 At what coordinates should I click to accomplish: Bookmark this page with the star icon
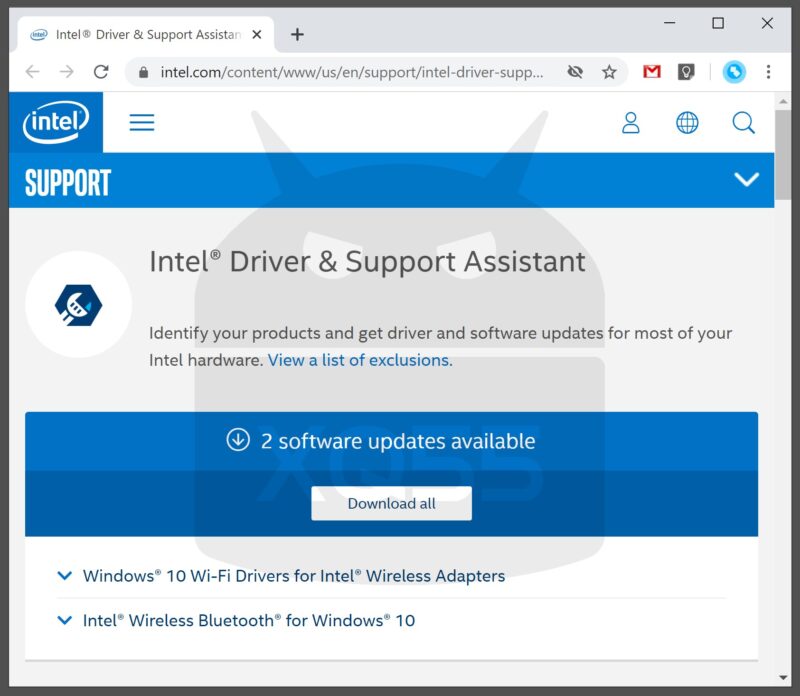(x=608, y=72)
